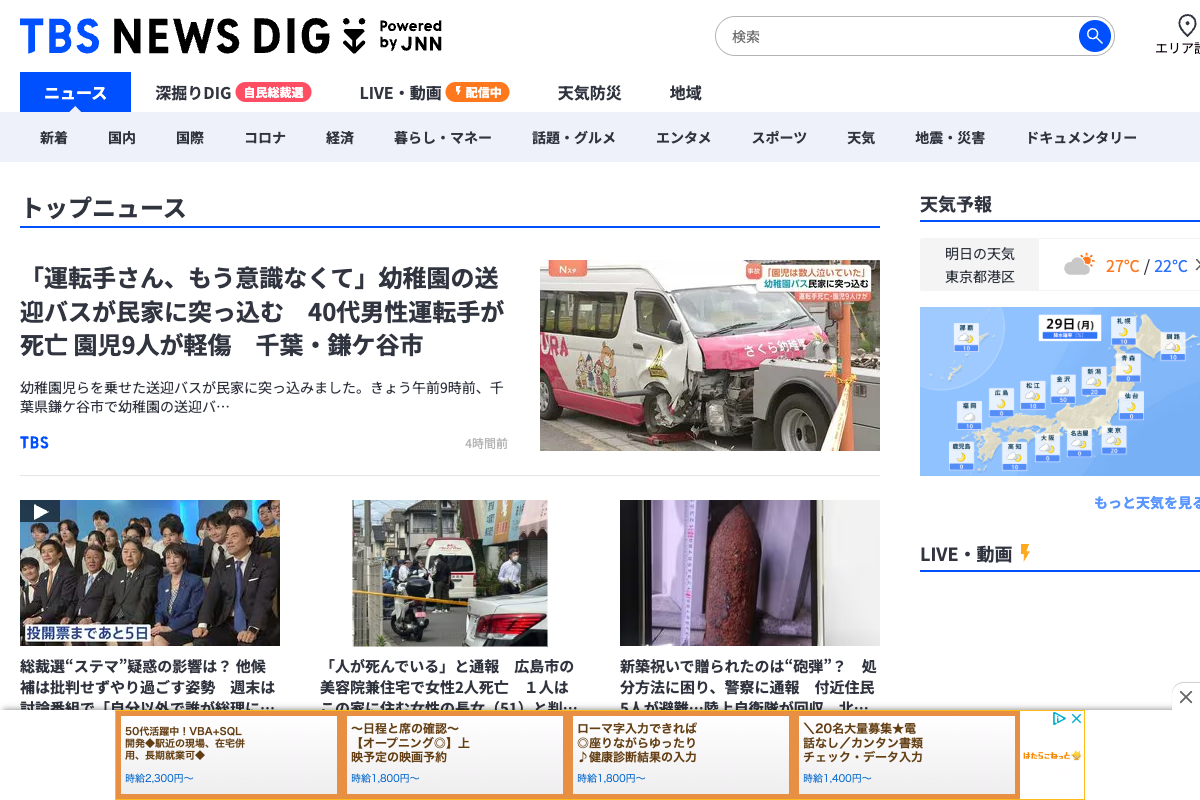
Task: Close the bottom advertisement banner with X
Action: click(x=1185, y=697)
